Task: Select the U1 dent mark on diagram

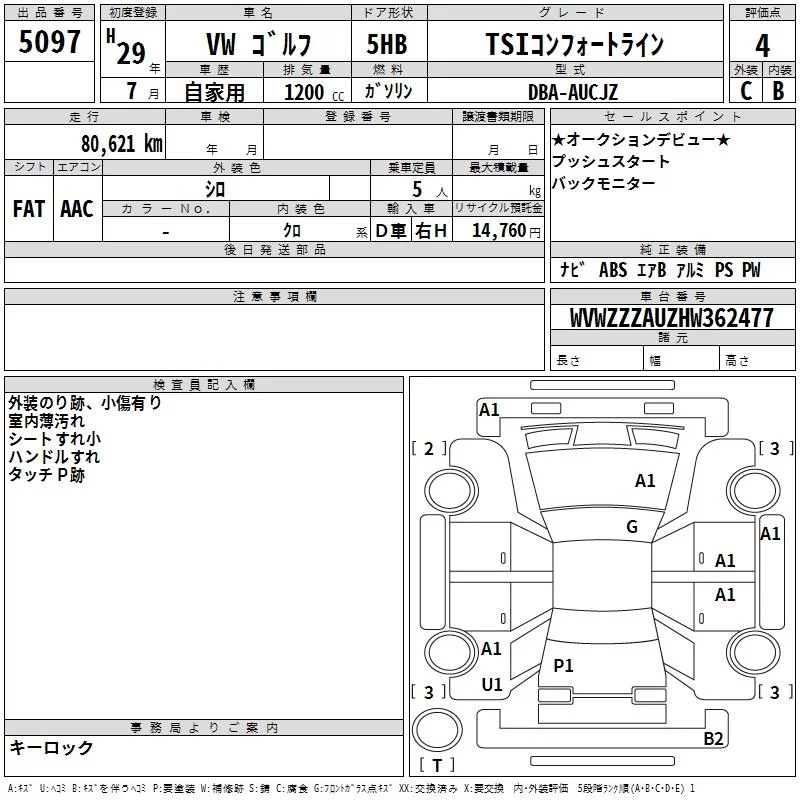Action: (491, 685)
